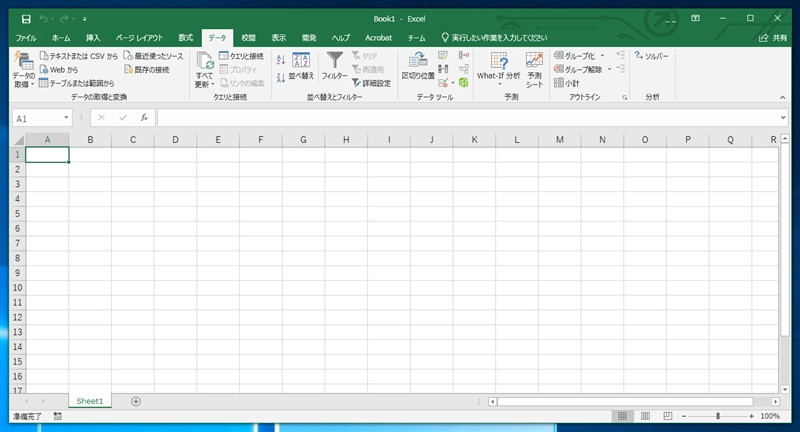Toggle the Filter (フィルター) funnel
The width and height of the screenshot is (800, 432).
pyautogui.click(x=335, y=65)
